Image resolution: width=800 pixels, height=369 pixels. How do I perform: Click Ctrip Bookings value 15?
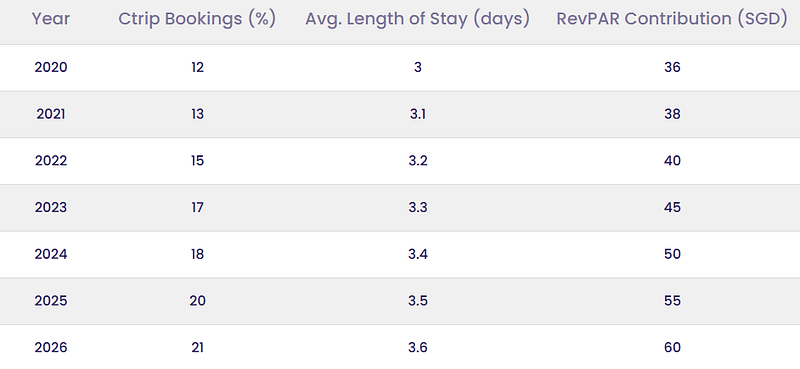[197, 161]
